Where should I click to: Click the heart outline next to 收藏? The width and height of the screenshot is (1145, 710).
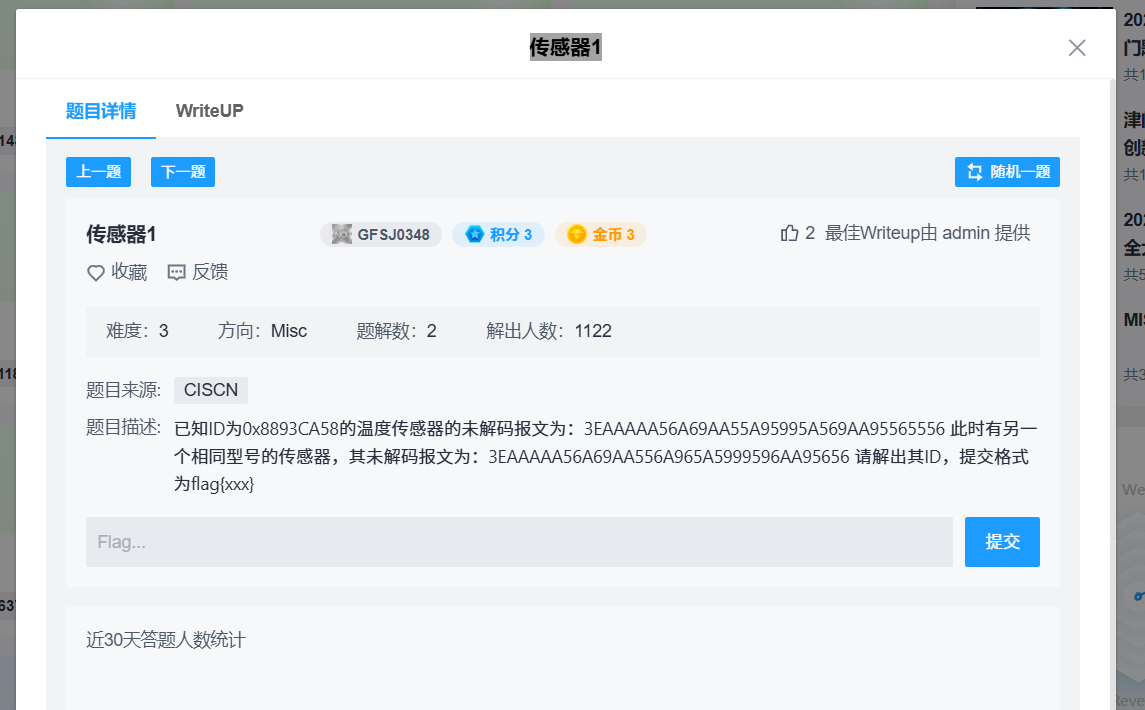[95, 271]
